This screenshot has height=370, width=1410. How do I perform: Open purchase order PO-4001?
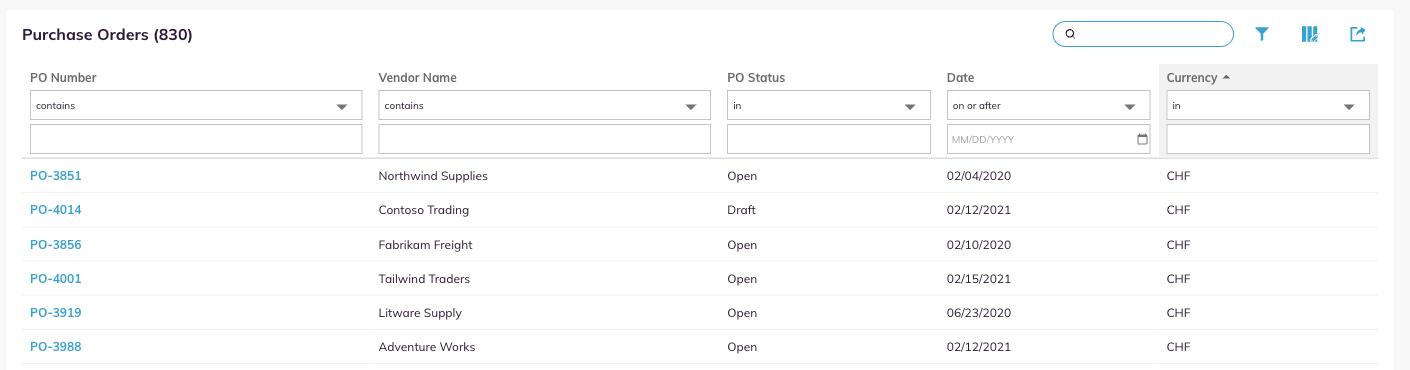click(56, 279)
